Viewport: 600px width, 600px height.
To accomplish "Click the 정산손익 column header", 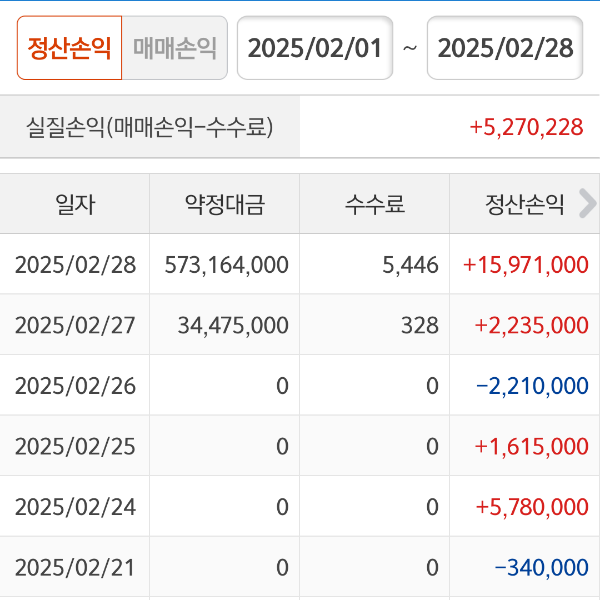I will 524,205.
